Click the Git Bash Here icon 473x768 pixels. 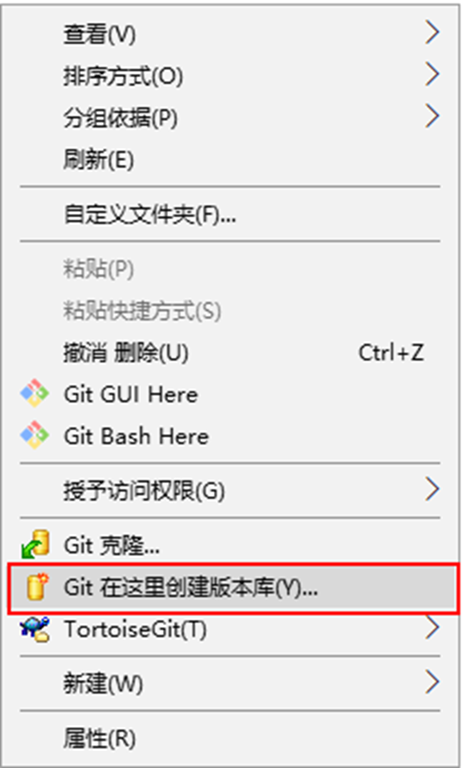[34, 435]
